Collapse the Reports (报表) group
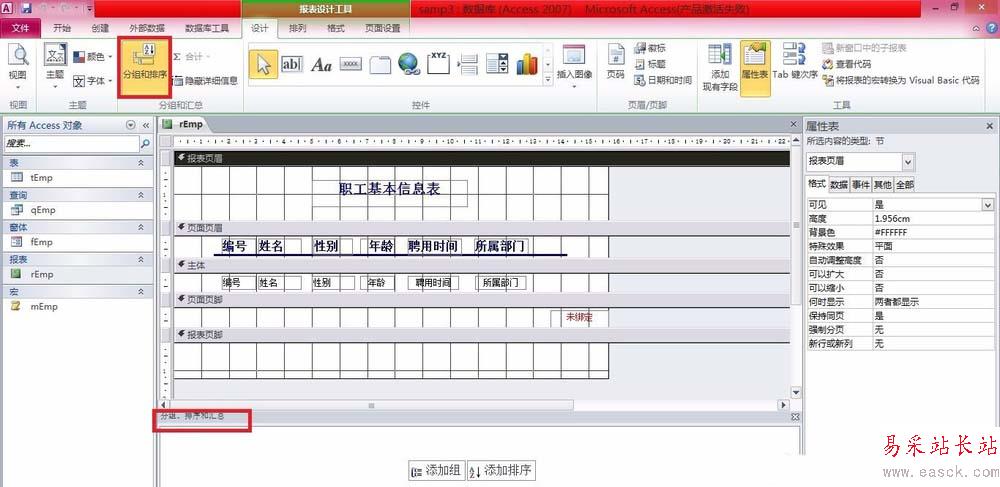This screenshot has width=1000, height=487. tap(141, 259)
